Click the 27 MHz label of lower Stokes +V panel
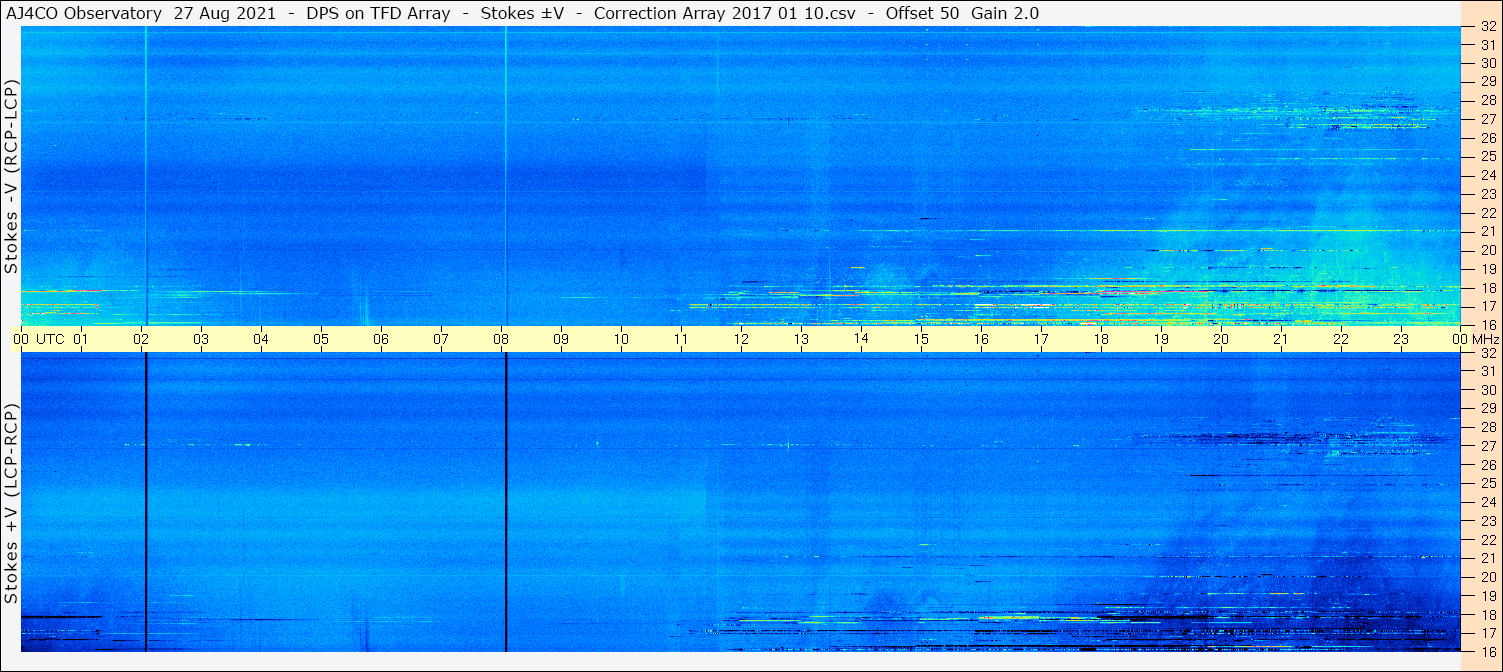 pos(1487,446)
